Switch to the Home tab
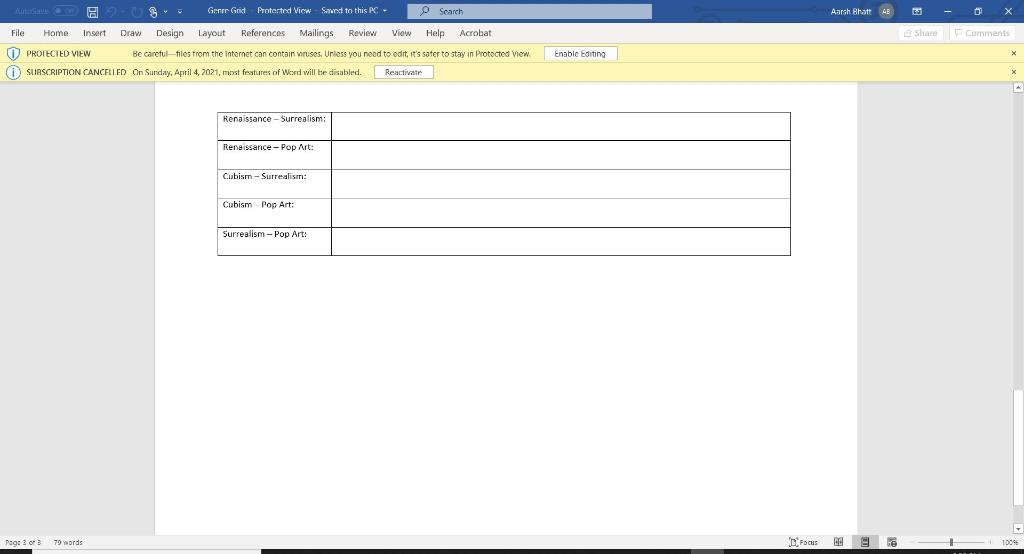 pos(56,33)
